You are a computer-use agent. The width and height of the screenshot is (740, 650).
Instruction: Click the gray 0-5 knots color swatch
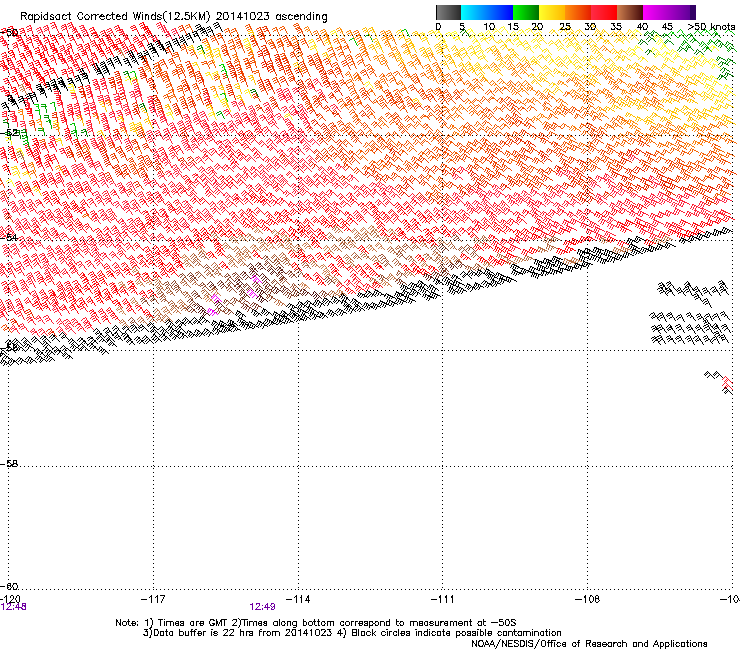coord(448,12)
